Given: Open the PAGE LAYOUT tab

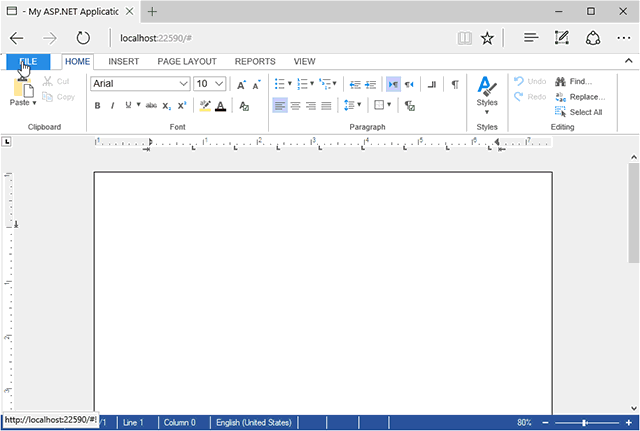Looking at the screenshot, I should pos(187,62).
